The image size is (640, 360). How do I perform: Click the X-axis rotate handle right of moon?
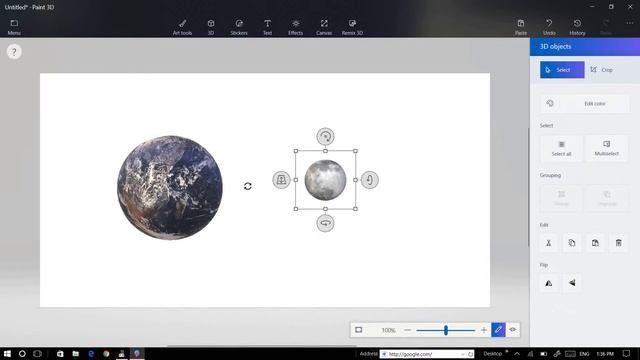pyautogui.click(x=369, y=180)
